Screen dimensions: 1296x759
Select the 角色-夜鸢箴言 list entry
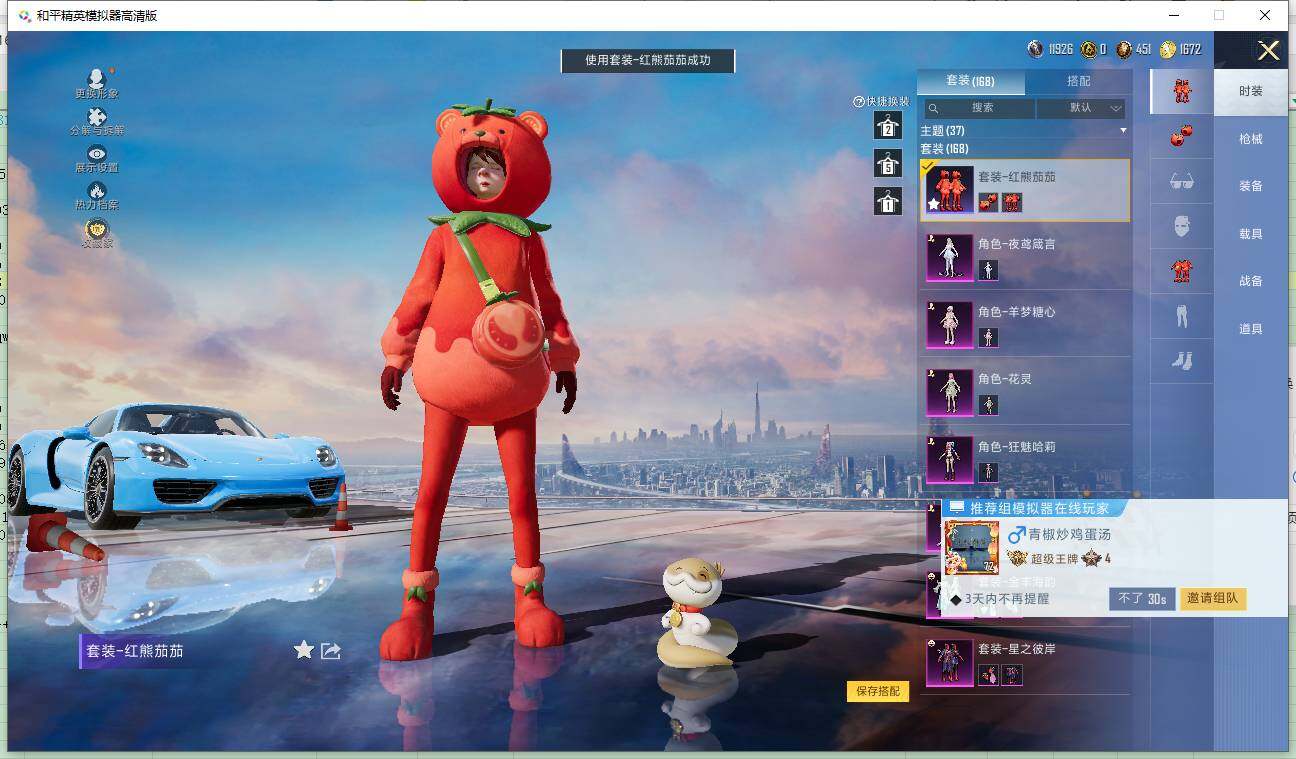click(1025, 258)
